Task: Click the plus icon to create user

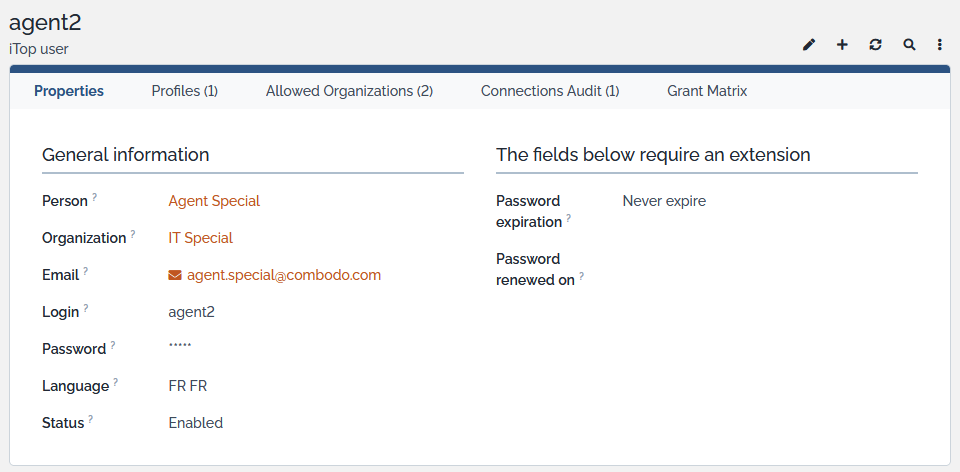Action: [x=842, y=45]
